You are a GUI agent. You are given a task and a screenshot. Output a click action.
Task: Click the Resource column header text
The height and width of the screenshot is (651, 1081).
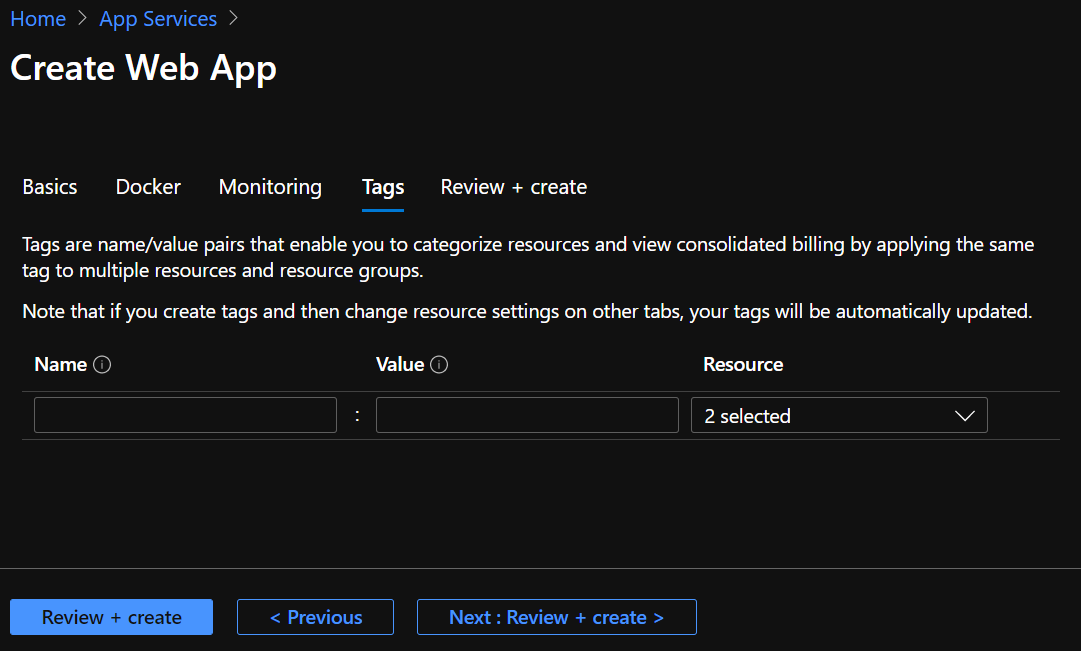[743, 364]
